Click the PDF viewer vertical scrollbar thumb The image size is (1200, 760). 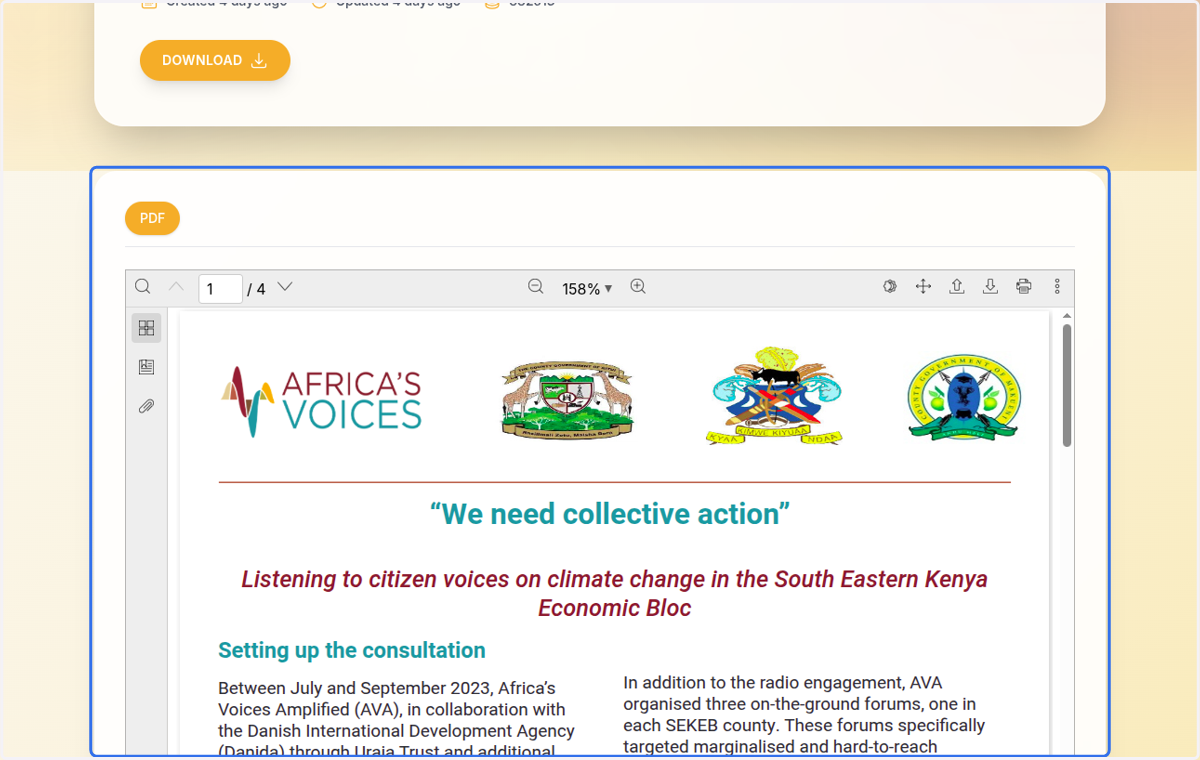point(1067,385)
